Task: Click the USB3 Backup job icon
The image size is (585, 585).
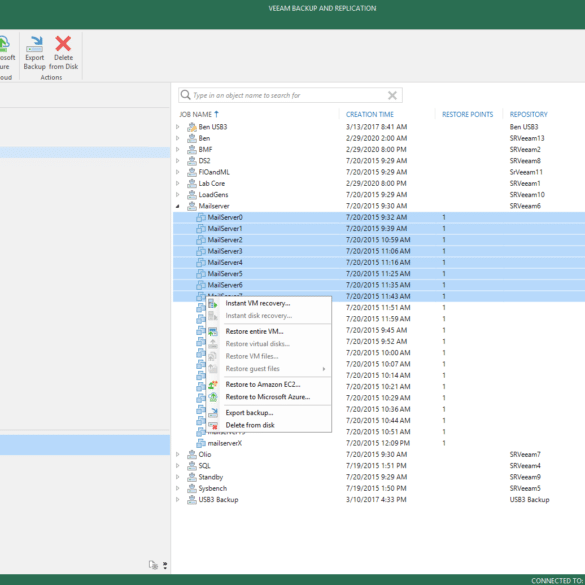Action: 192,500
